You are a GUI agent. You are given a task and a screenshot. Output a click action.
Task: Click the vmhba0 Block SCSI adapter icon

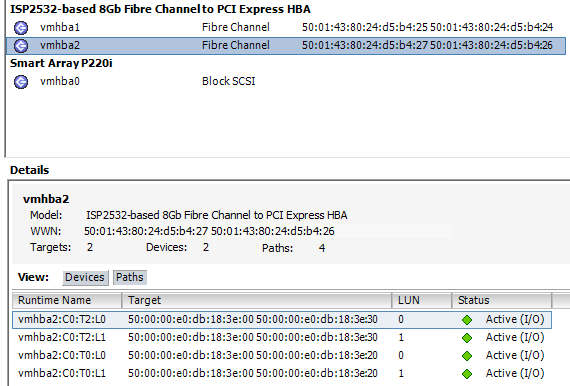click(x=21, y=82)
